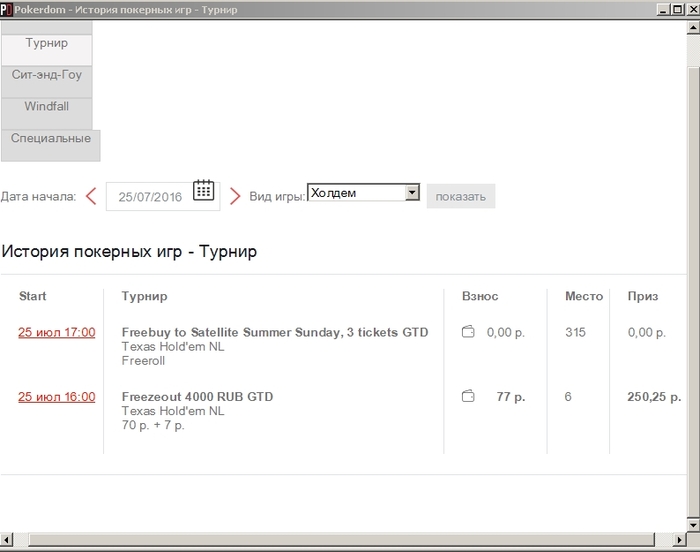
Task: Click the Pokerdom PD logo in title bar
Action: [x=6, y=9]
